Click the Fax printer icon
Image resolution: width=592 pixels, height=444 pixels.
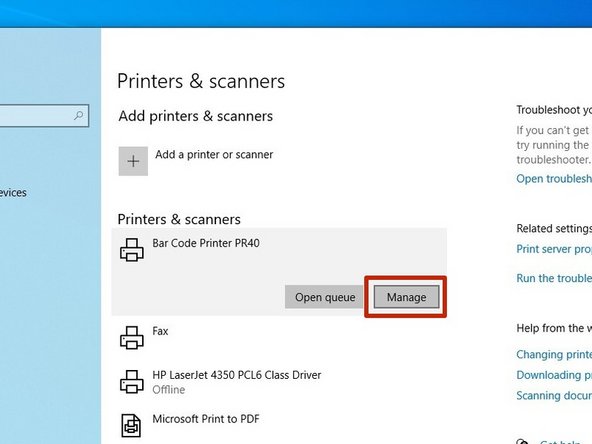[x=132, y=338]
